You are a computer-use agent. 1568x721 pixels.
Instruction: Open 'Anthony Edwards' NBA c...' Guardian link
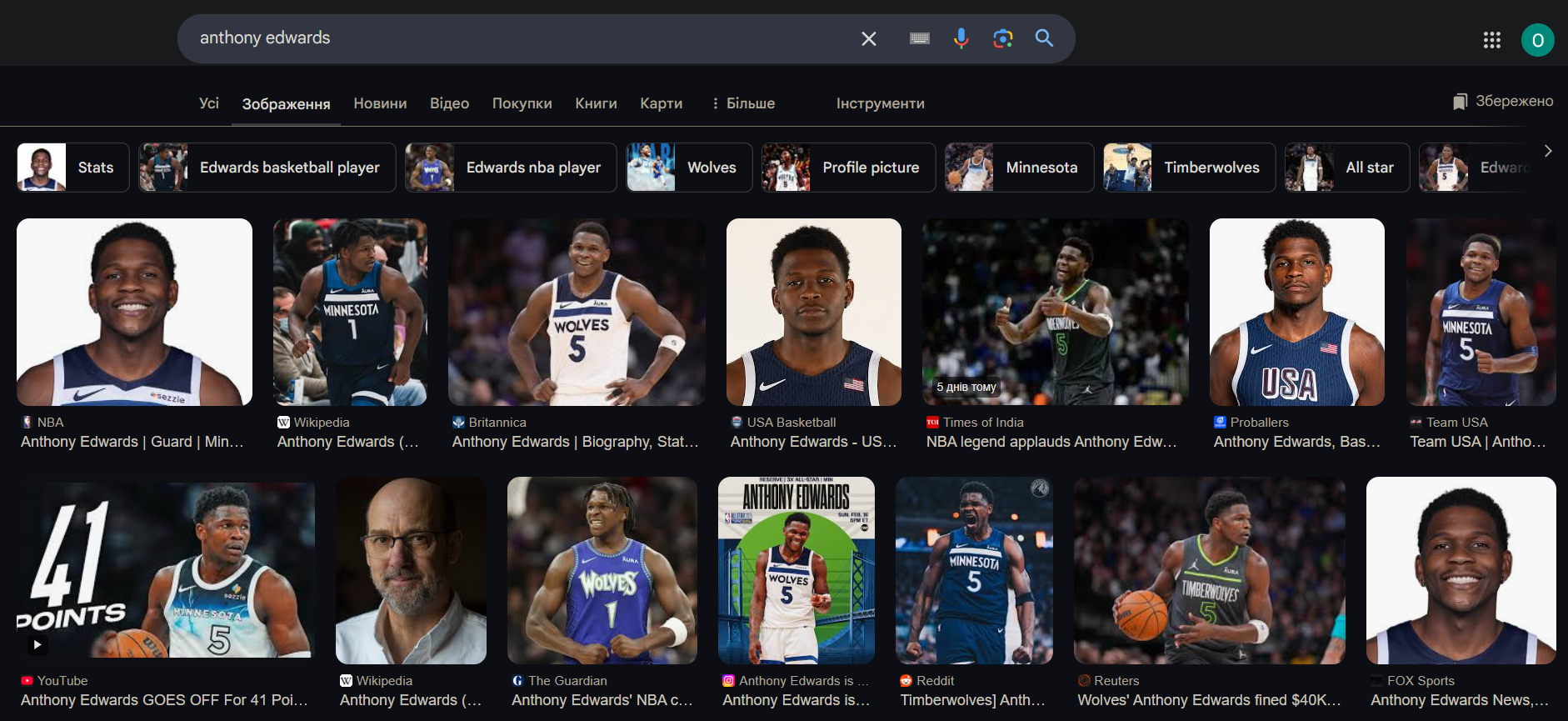point(602,700)
